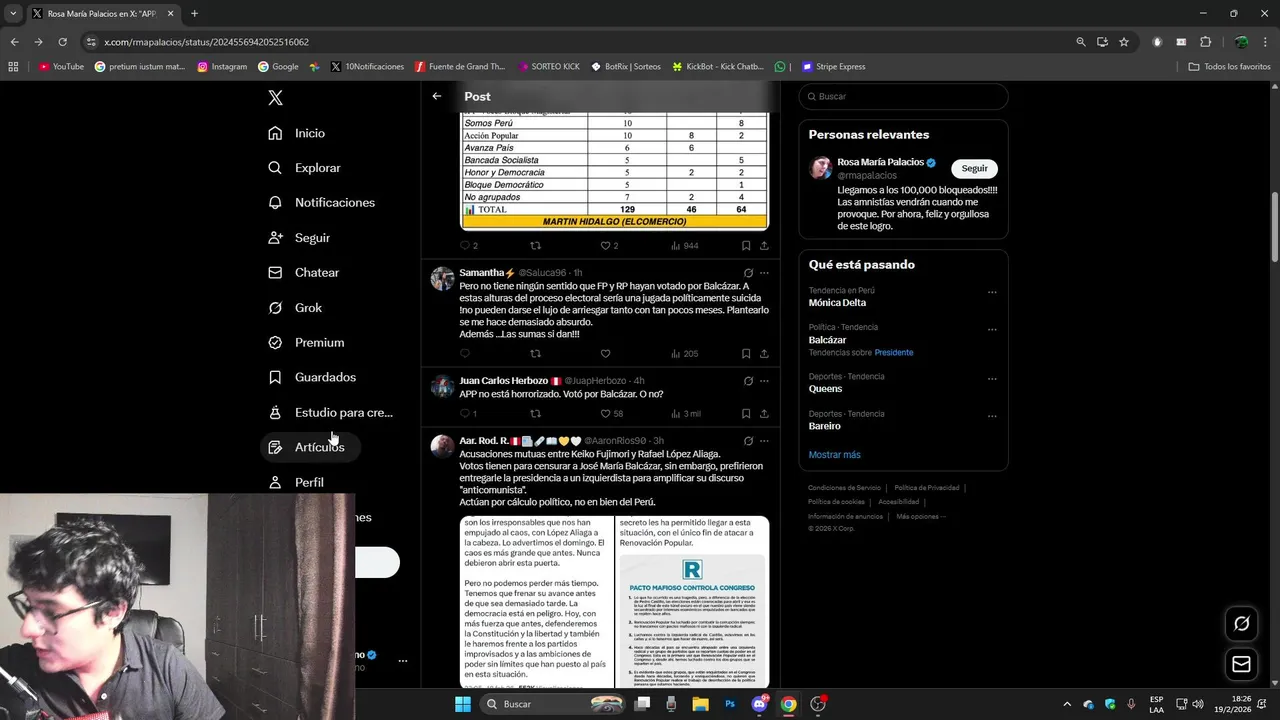Open Todos los favoritos folder

pos(1229,67)
